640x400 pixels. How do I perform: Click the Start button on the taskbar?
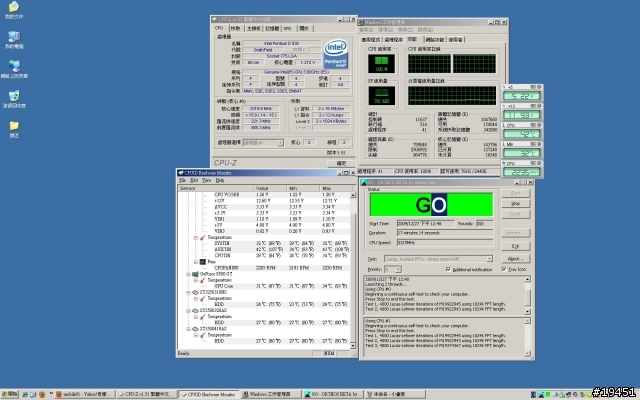click(x=10, y=394)
